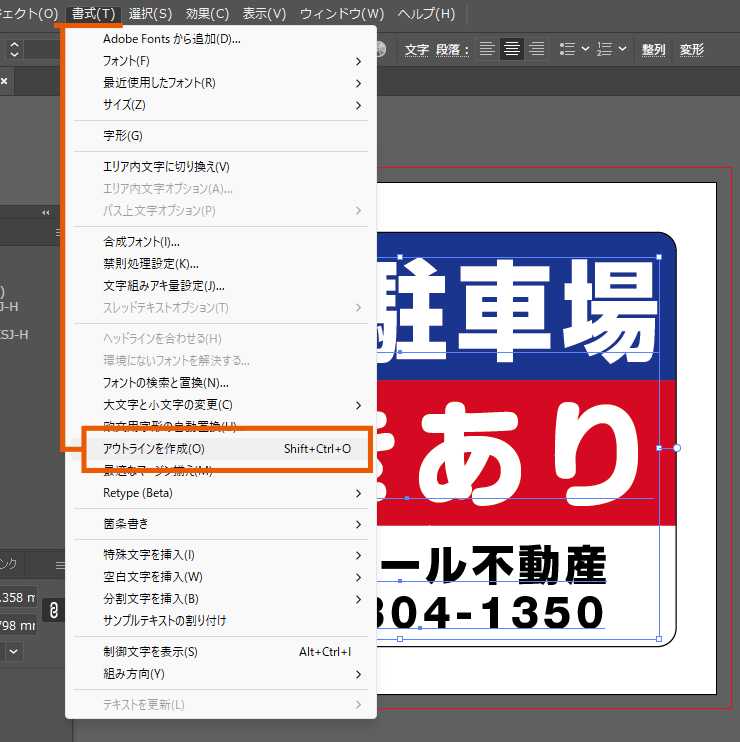Open the ヘルプ(H) menu

[x=426, y=14]
